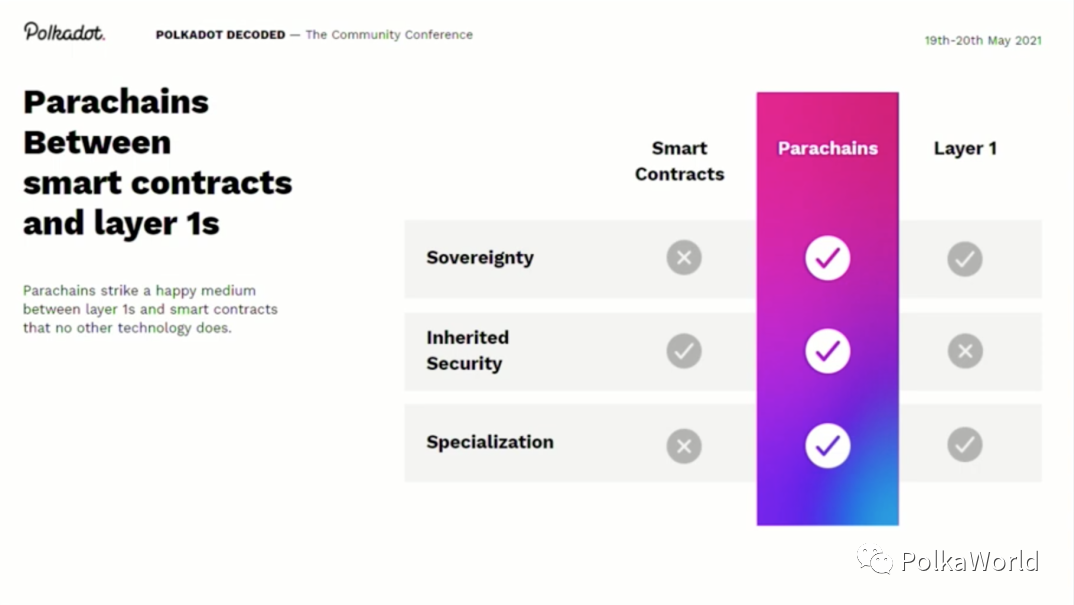Click the Parachains Inherited Security checkmark
The image size is (1074, 605).
tap(827, 351)
